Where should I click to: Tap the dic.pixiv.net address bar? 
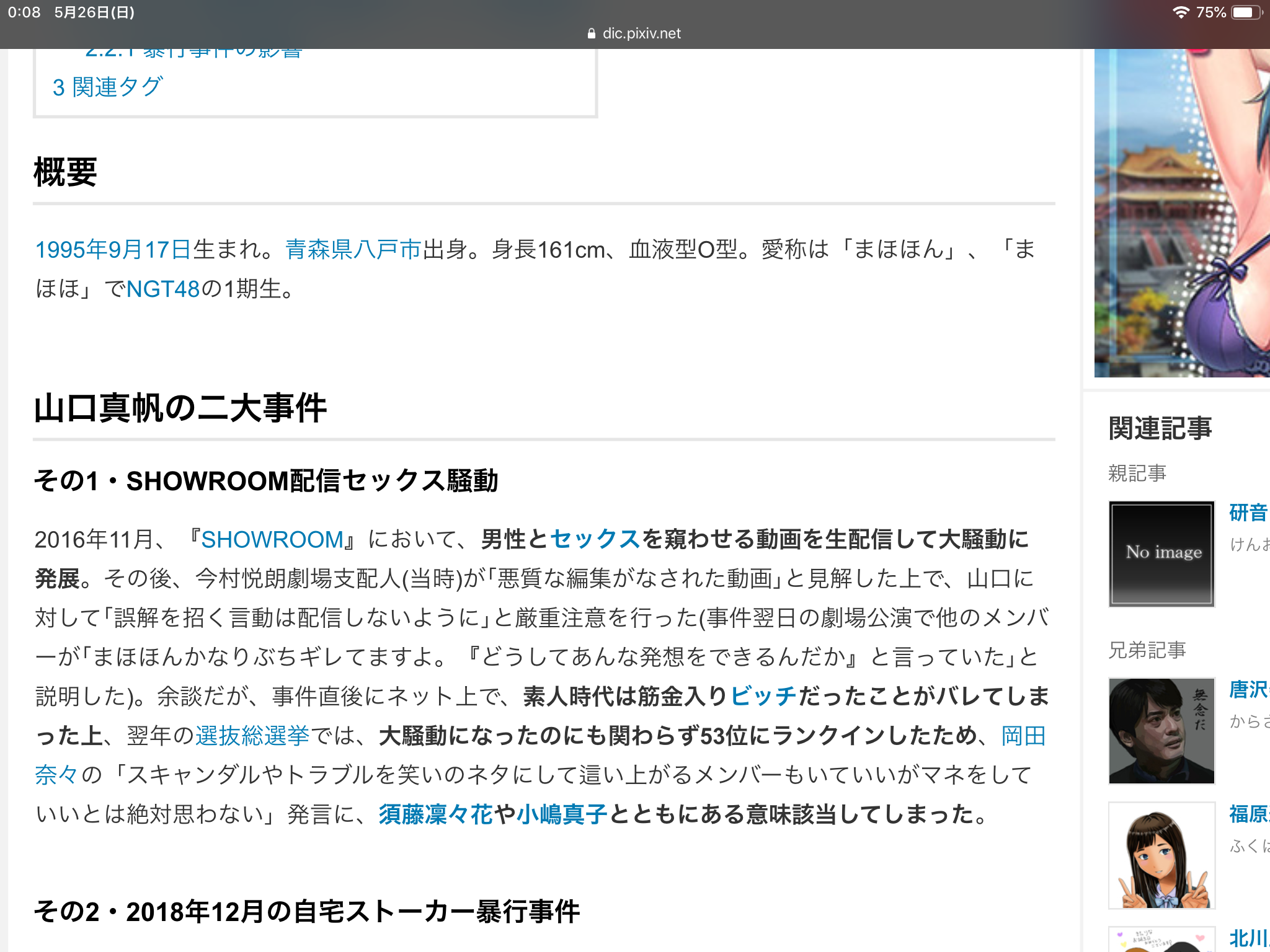pyautogui.click(x=634, y=33)
